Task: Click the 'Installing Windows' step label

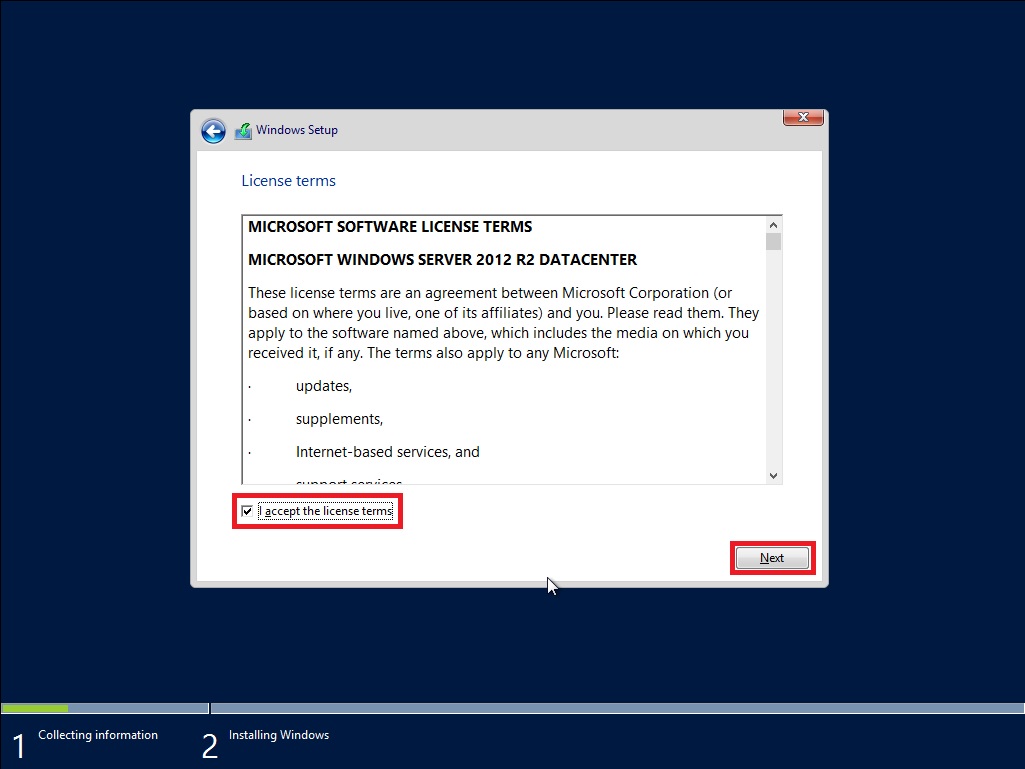Action: (279, 735)
